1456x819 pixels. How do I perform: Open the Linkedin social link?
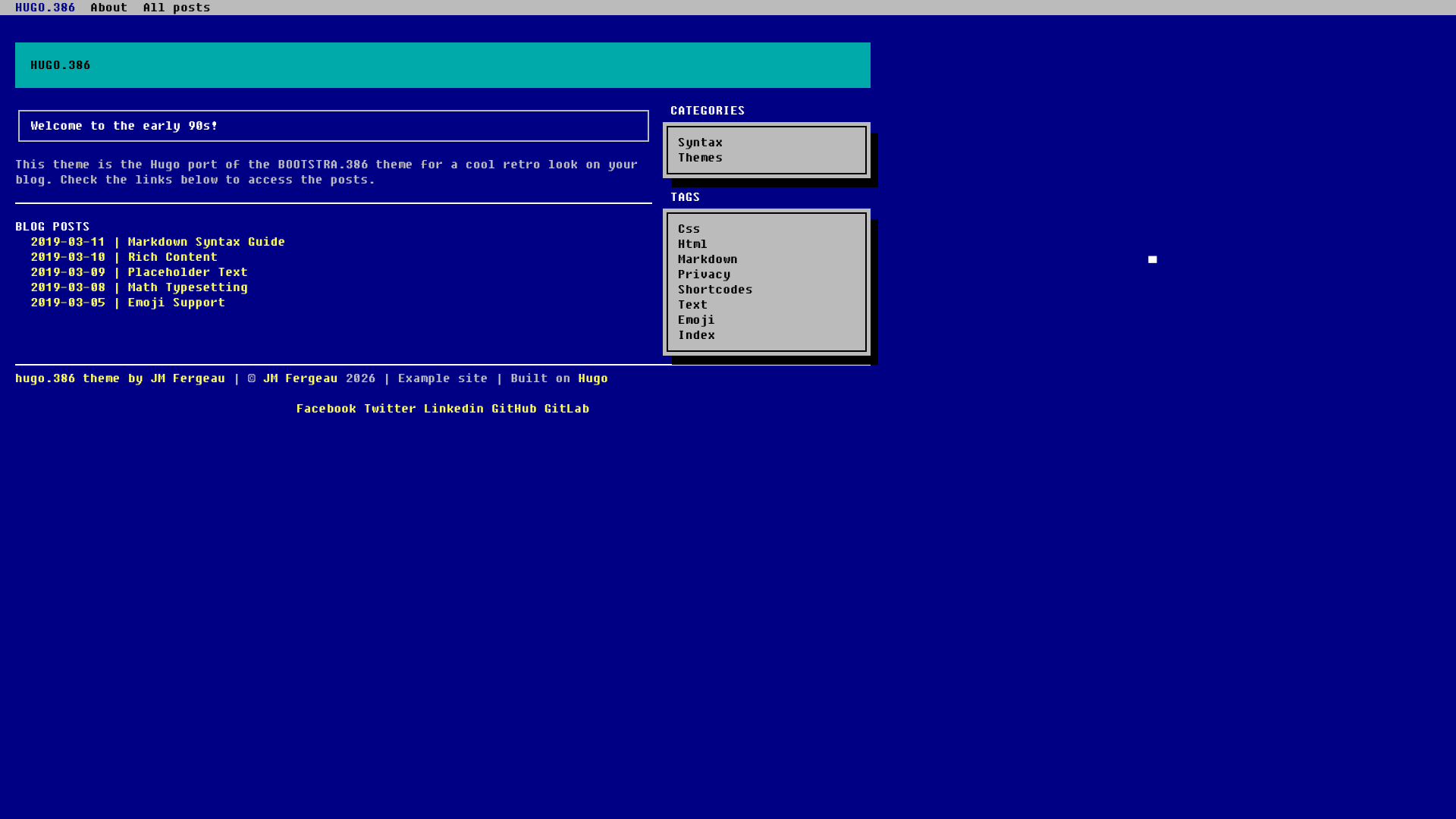[453, 409]
